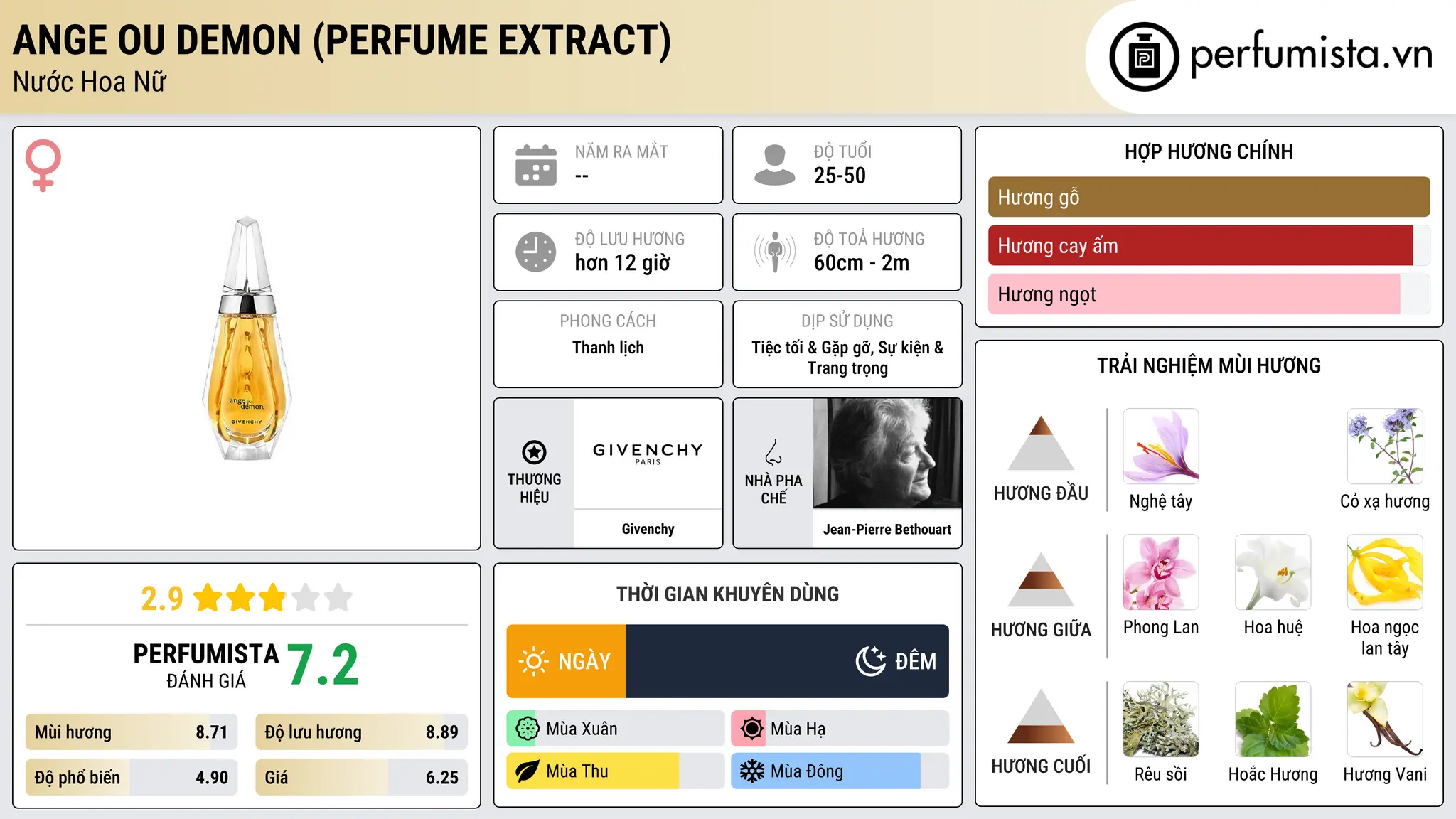Click the snowflake icon for Mùa Đông
Image resolution: width=1456 pixels, height=819 pixels.
751,771
